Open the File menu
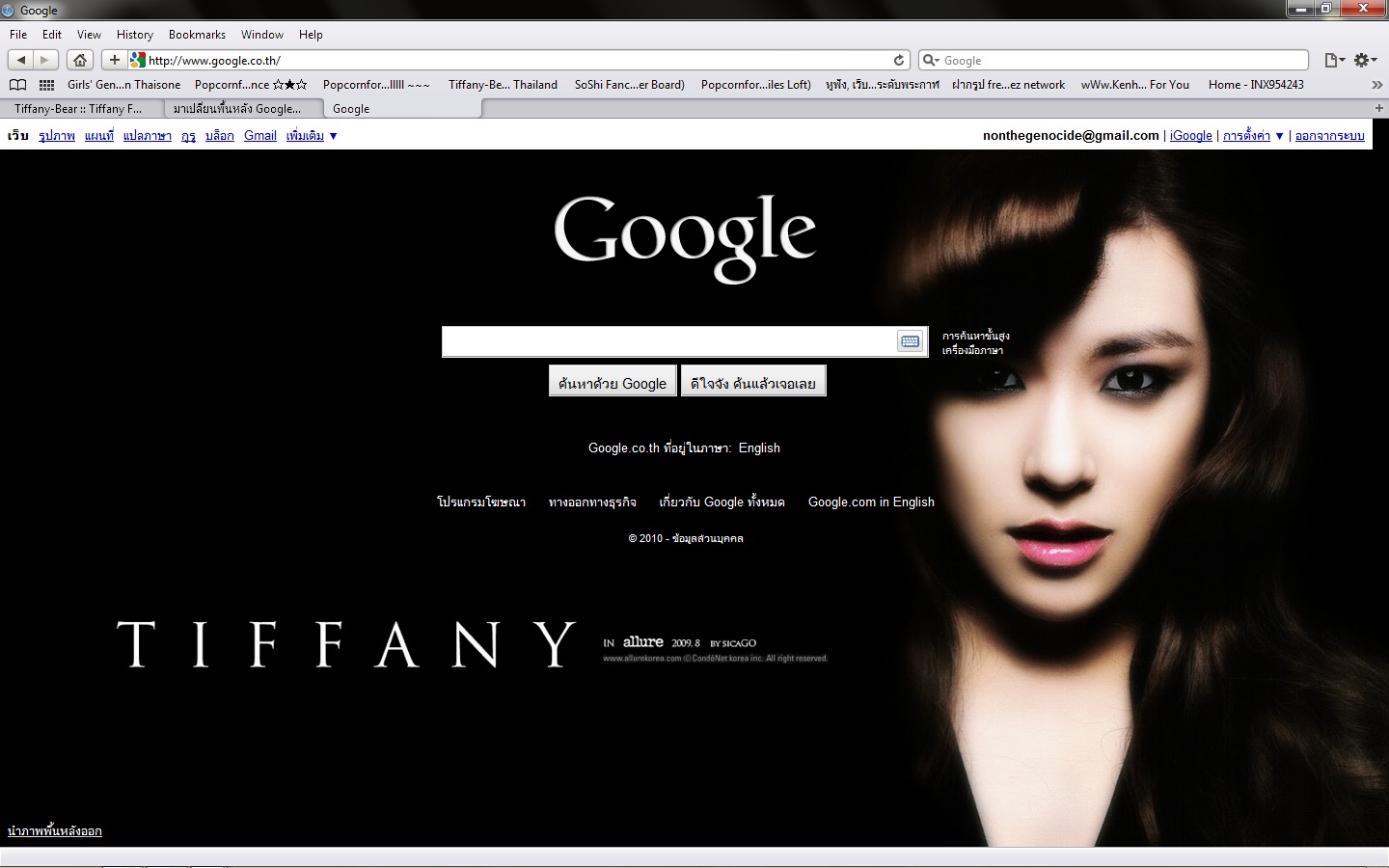The image size is (1389, 868). click(18, 35)
